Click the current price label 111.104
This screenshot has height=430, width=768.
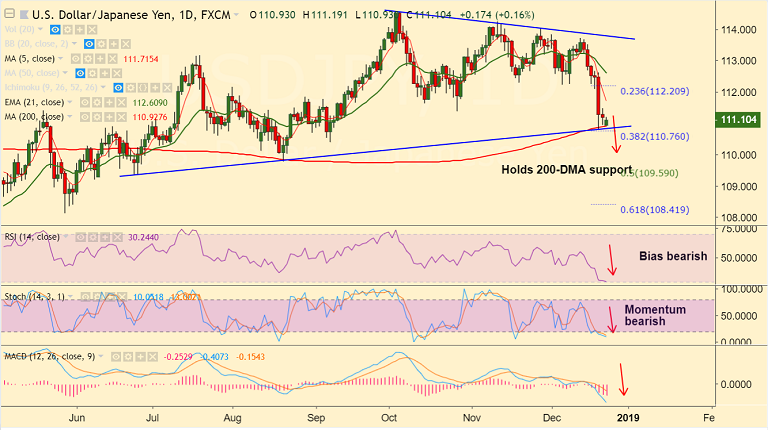739,119
